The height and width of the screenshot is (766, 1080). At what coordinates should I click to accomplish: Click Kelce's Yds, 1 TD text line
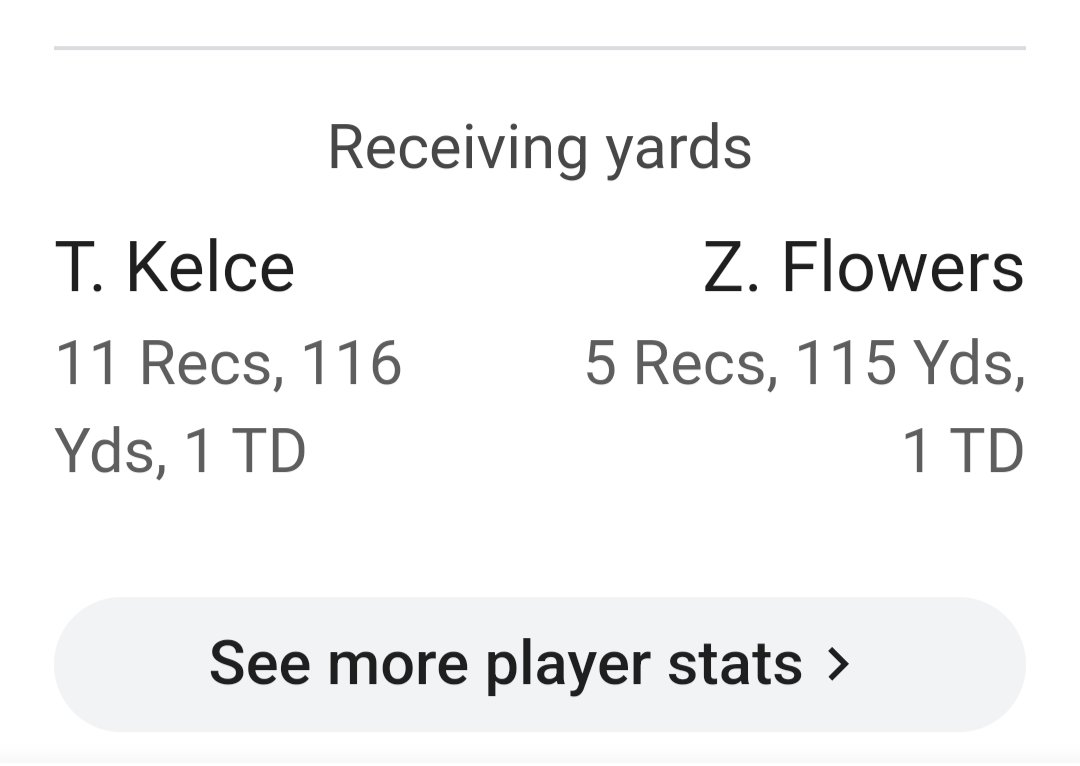point(180,451)
